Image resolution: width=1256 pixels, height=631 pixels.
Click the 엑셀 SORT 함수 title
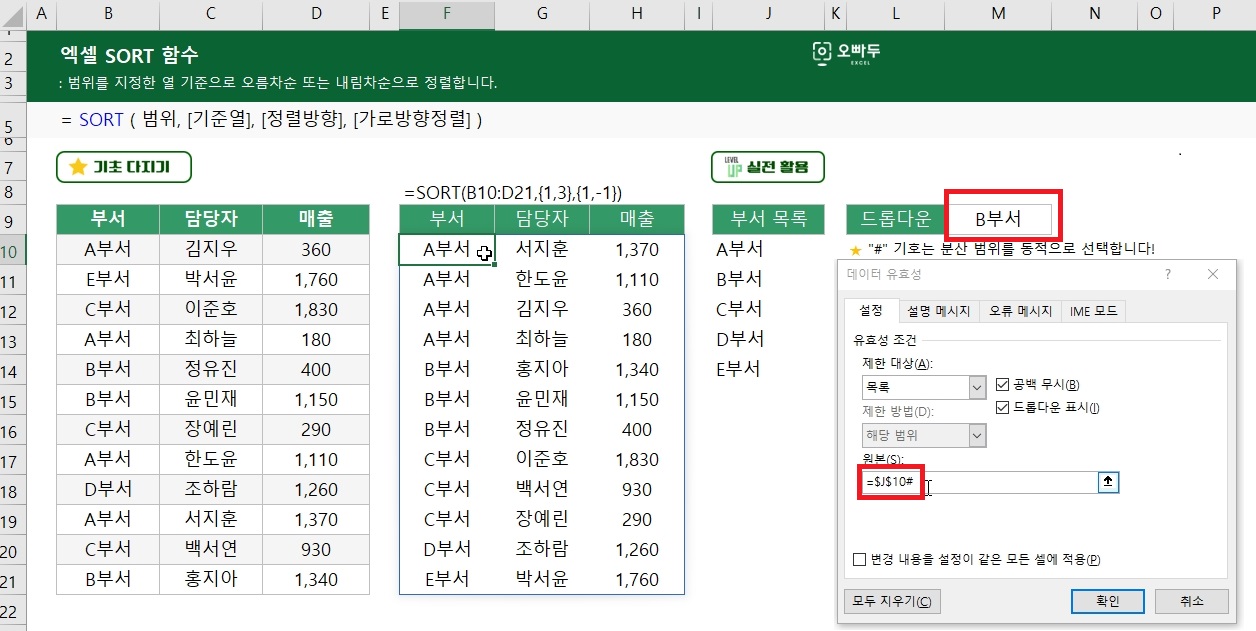coord(128,55)
